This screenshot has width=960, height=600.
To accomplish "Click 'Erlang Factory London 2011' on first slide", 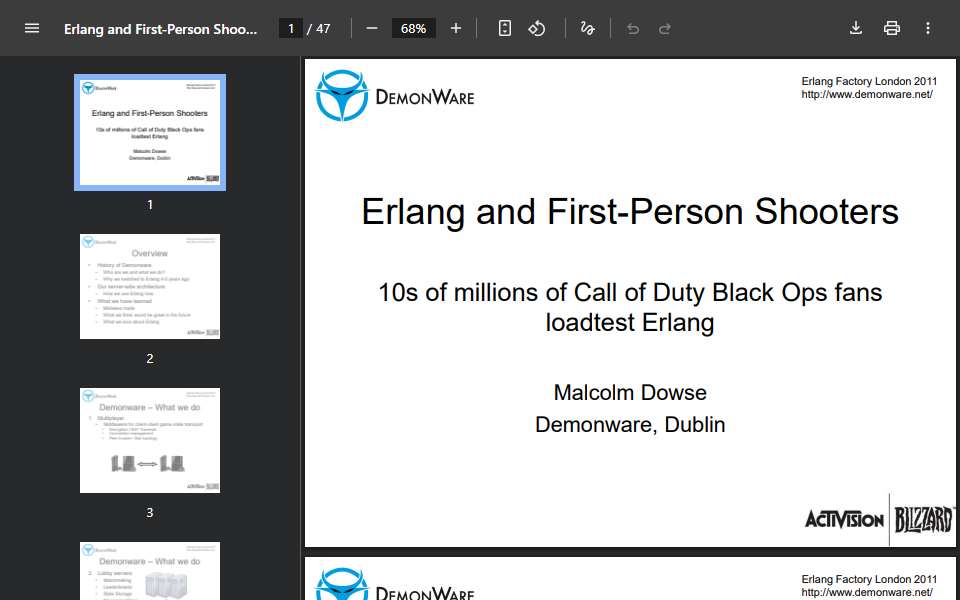I will pyautogui.click(x=869, y=81).
